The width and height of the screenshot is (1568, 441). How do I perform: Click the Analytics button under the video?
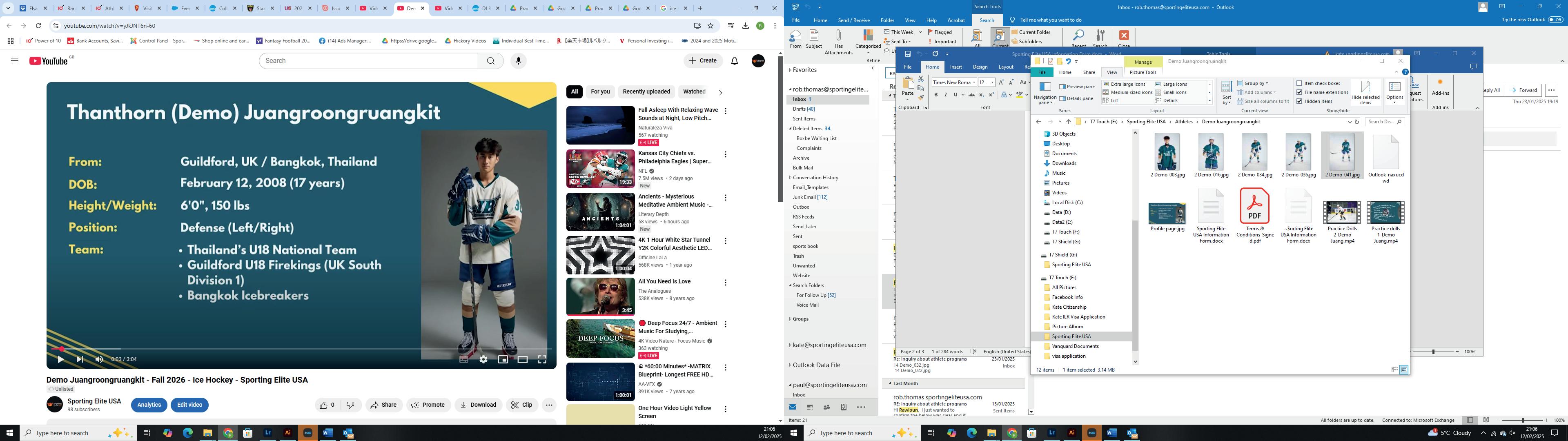point(149,405)
